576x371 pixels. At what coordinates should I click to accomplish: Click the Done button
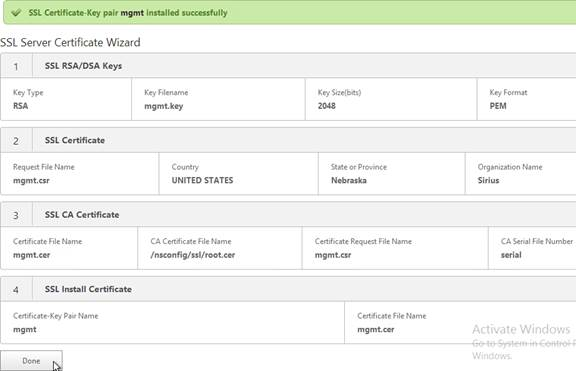tap(31, 361)
